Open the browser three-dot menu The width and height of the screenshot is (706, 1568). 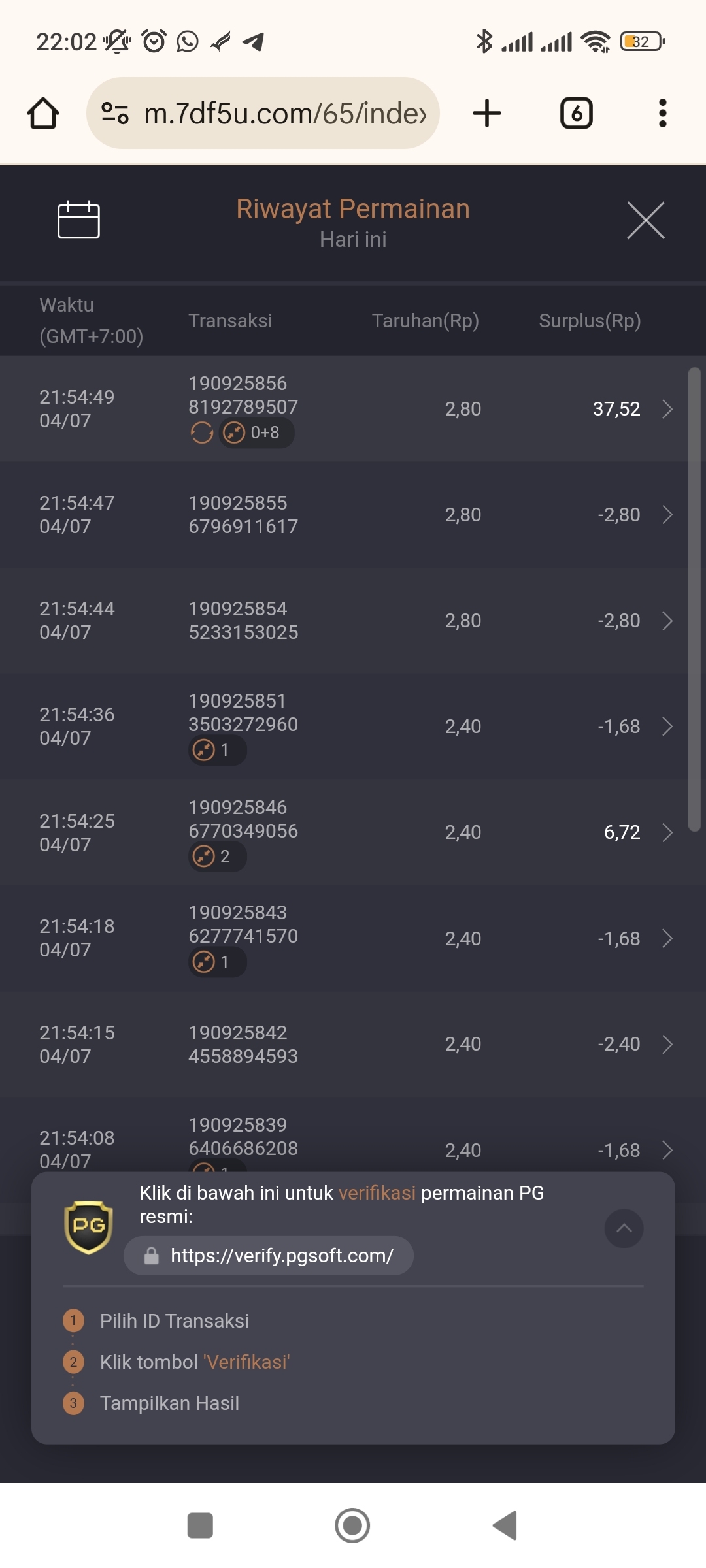click(x=663, y=113)
